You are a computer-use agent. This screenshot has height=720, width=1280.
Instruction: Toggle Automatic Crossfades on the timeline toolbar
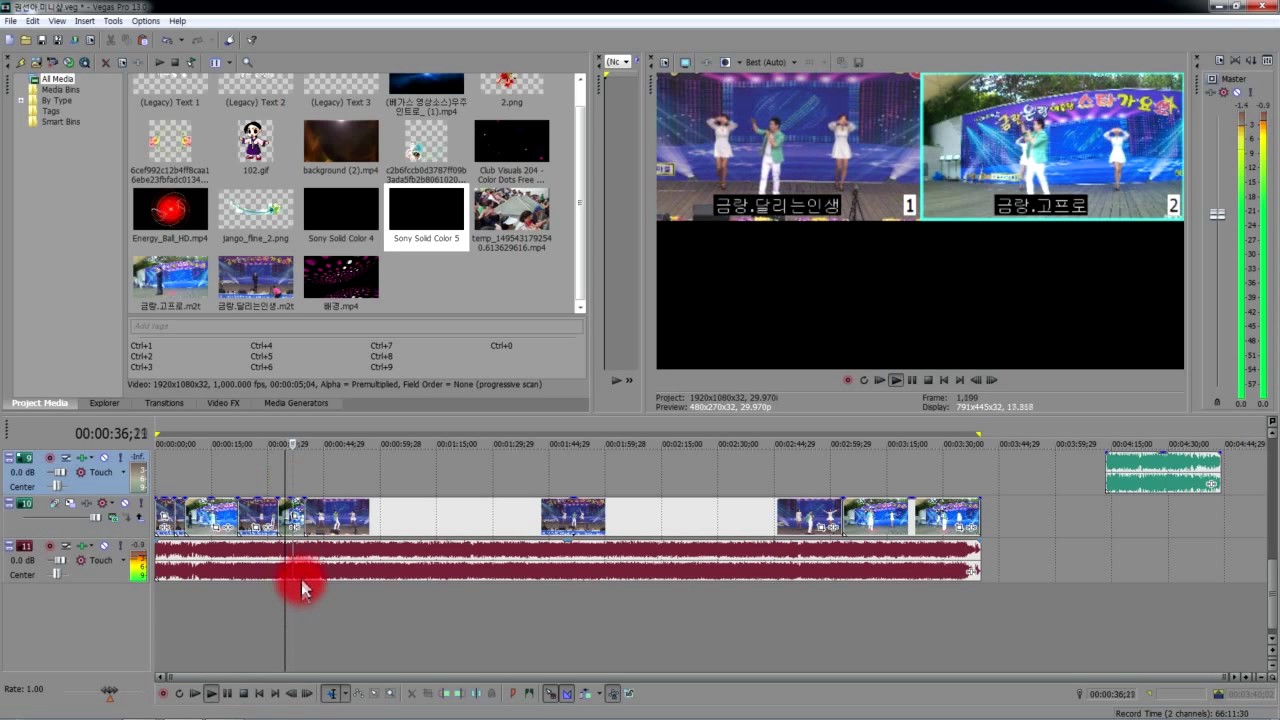point(567,693)
